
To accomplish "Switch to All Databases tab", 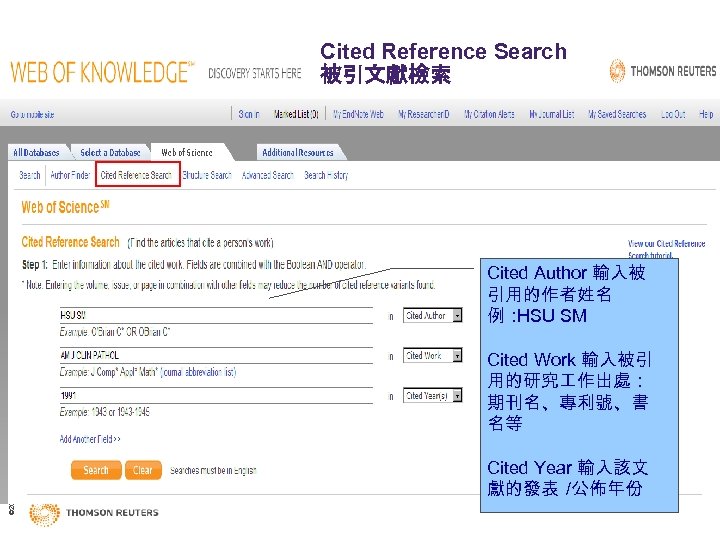I will (x=36, y=152).
